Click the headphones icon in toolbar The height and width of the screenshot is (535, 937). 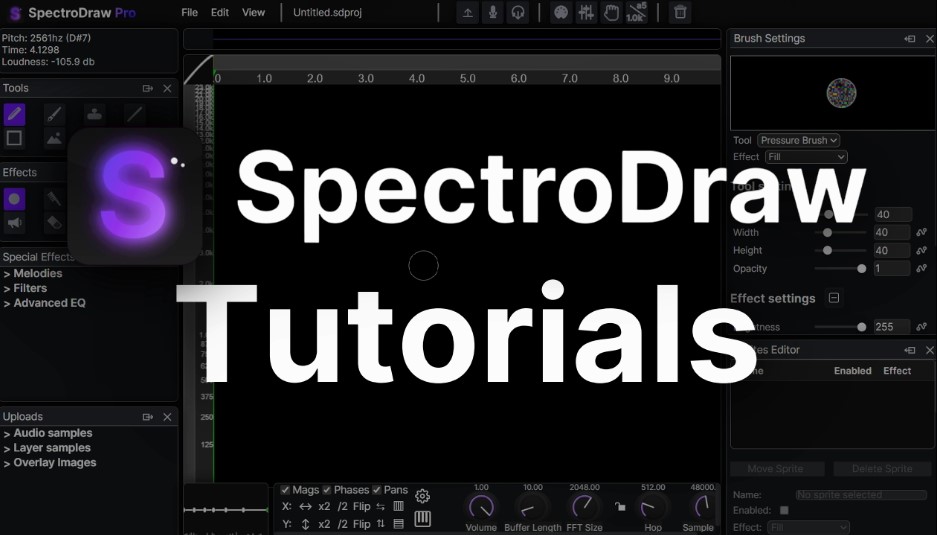518,13
